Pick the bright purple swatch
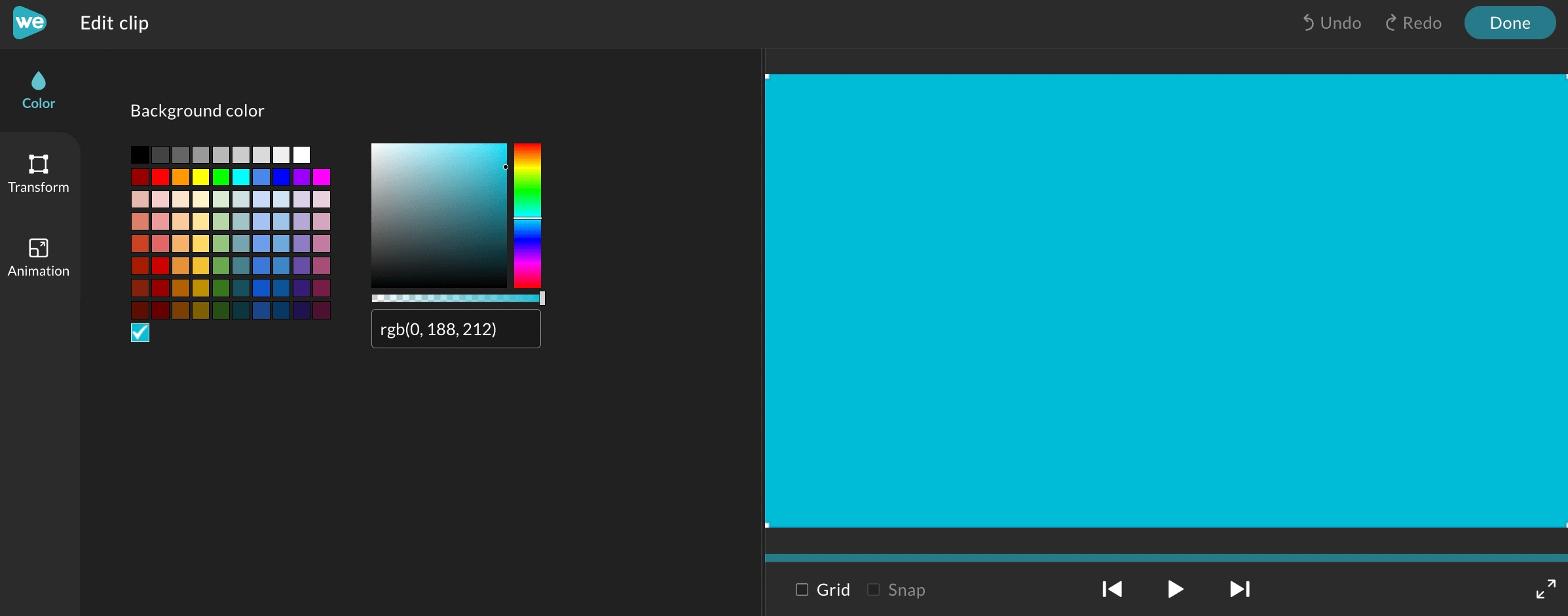The width and height of the screenshot is (1568, 616). (x=301, y=177)
